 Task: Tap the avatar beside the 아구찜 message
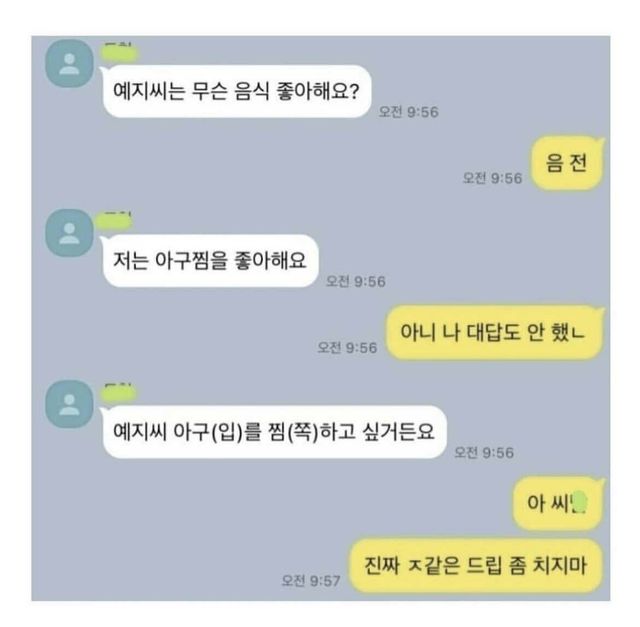point(69,233)
